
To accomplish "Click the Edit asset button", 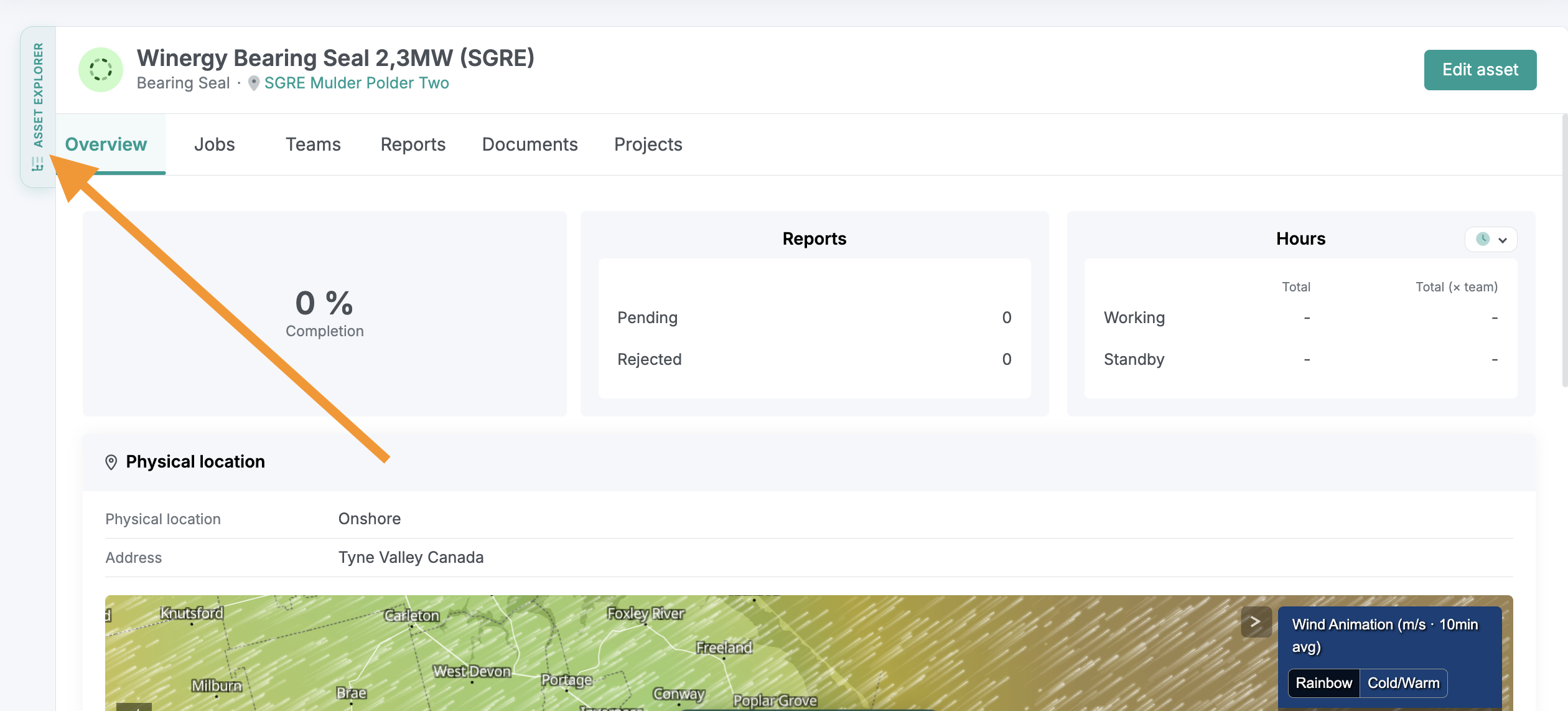I will (1480, 70).
